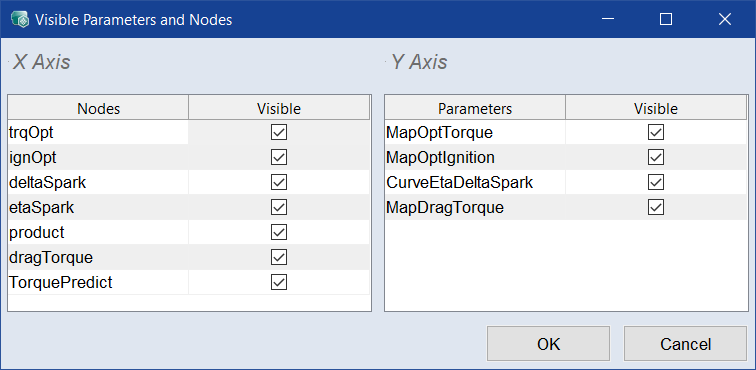
Task: Confirm with the OK button
Action: [x=548, y=343]
